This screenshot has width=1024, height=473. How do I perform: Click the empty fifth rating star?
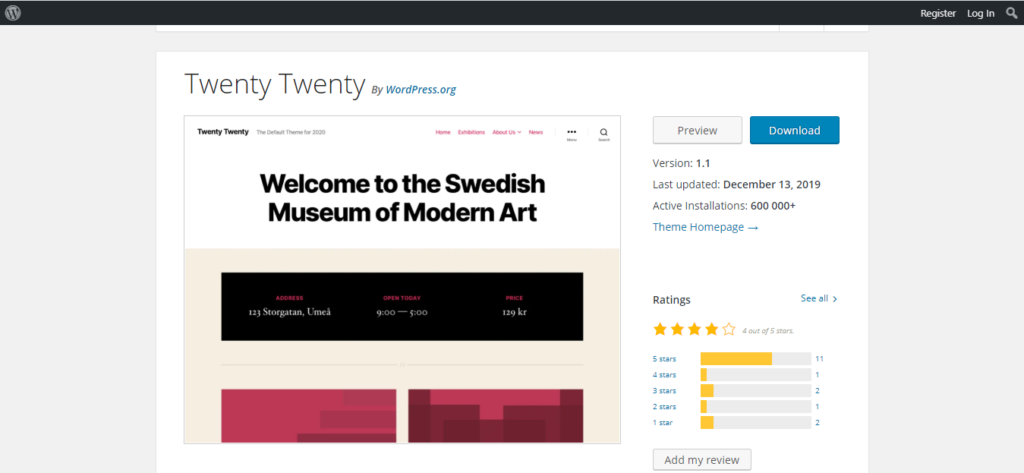tap(729, 329)
